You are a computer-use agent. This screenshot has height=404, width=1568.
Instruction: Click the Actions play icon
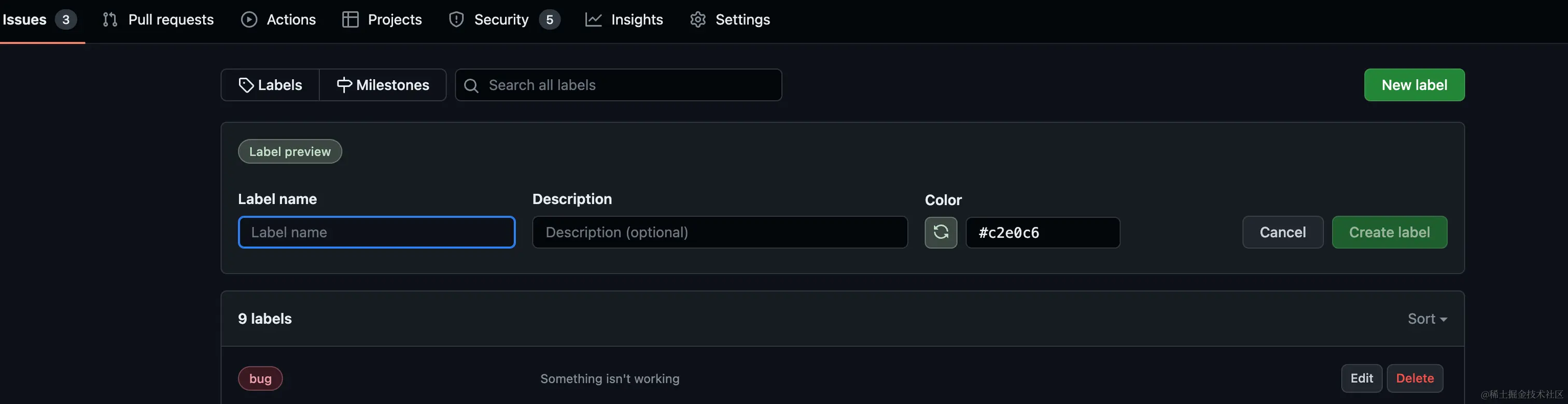pyautogui.click(x=249, y=20)
